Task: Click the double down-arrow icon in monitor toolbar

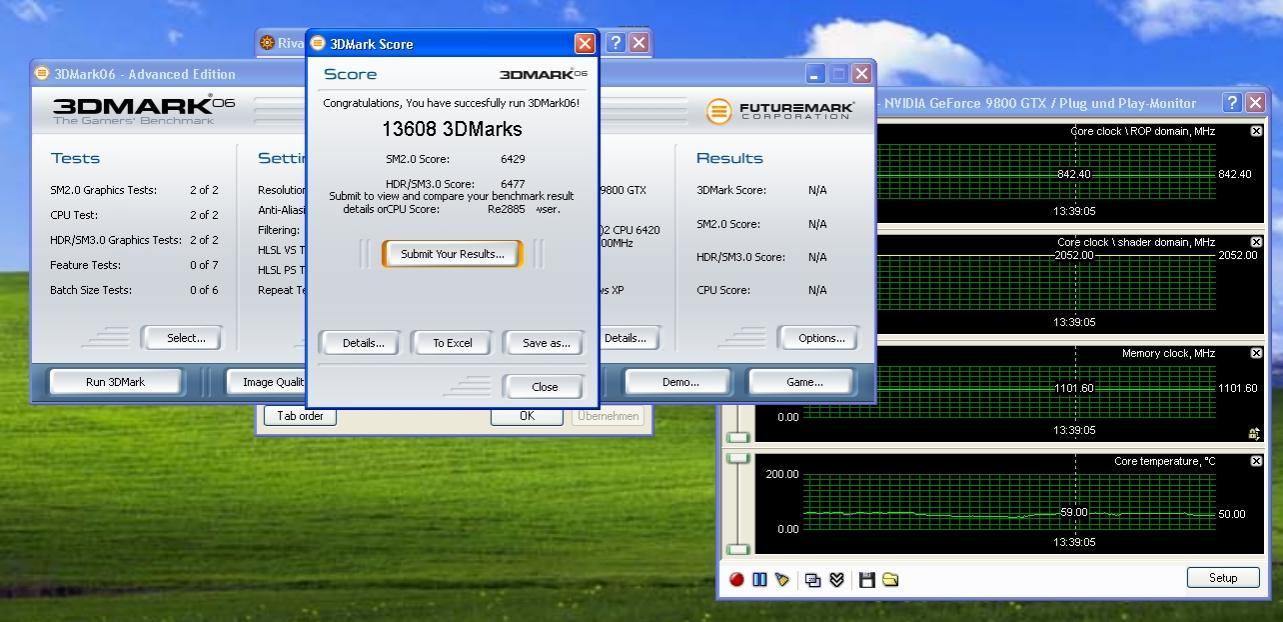Action: tap(836, 579)
